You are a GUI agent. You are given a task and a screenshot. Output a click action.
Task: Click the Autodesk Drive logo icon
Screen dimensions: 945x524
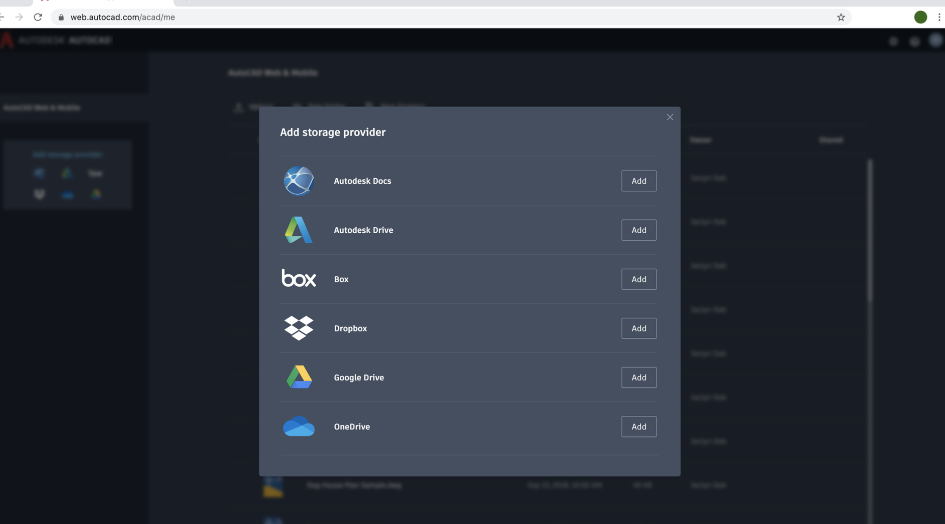299,230
